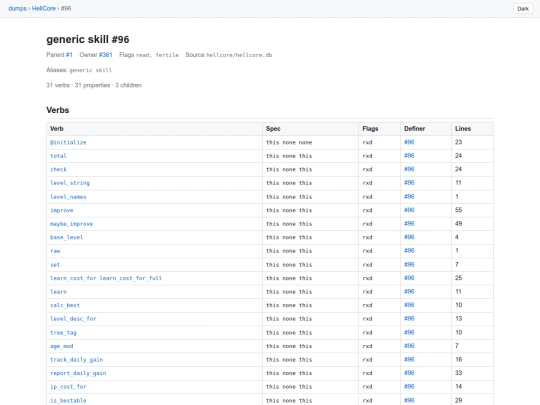This screenshot has height=405, width=540.
Task: Click definer #96 in @initialize row
Action: (409, 142)
